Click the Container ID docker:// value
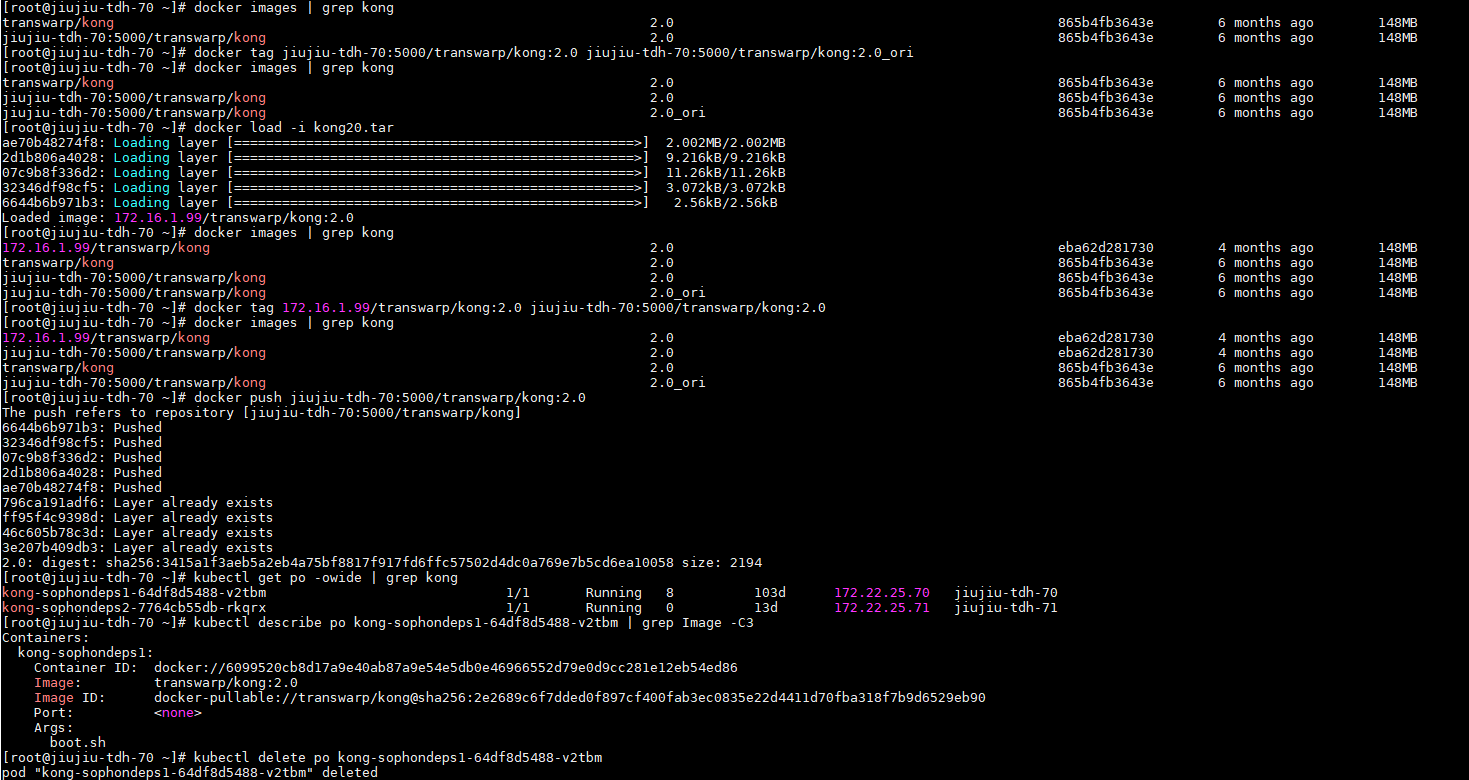This screenshot has width=1469, height=780. (445, 668)
